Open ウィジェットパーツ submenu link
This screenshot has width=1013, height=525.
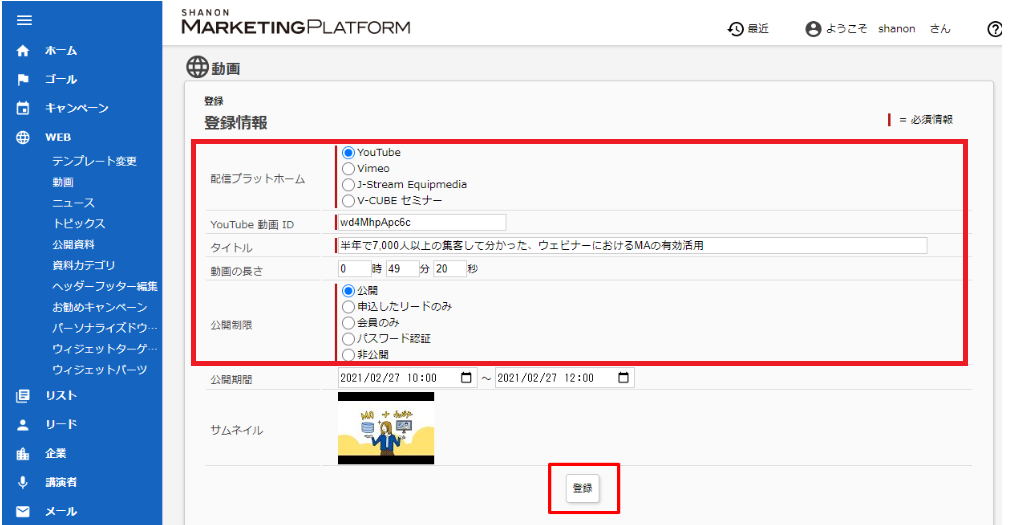tap(99, 369)
